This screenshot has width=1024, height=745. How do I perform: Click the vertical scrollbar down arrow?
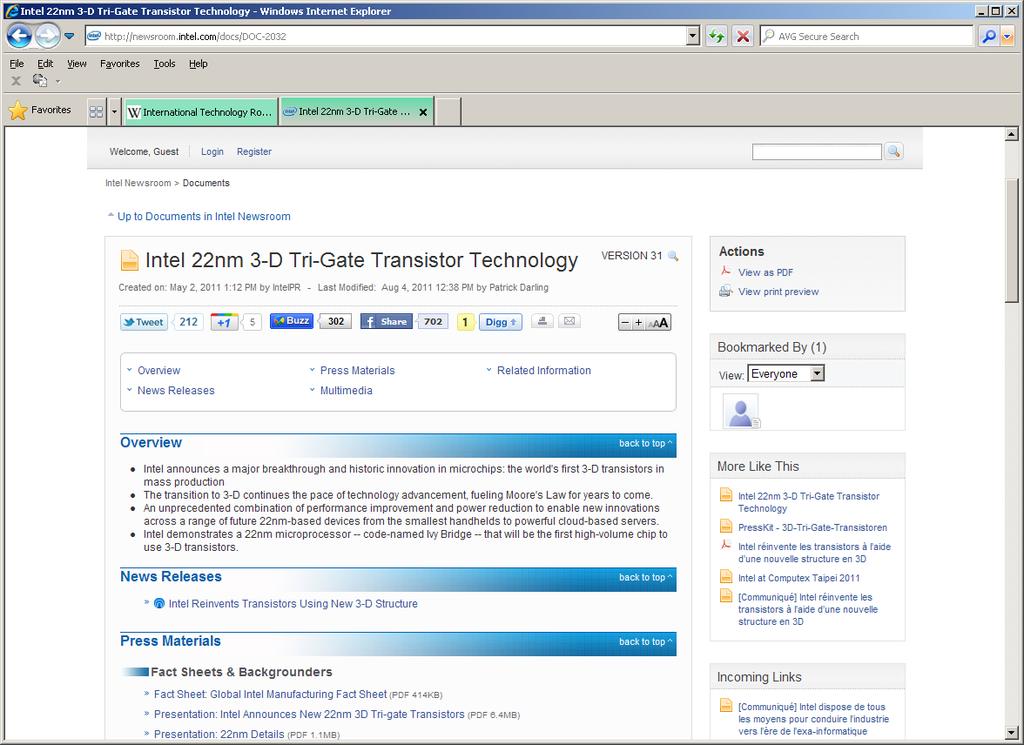pyautogui.click(x=1012, y=733)
